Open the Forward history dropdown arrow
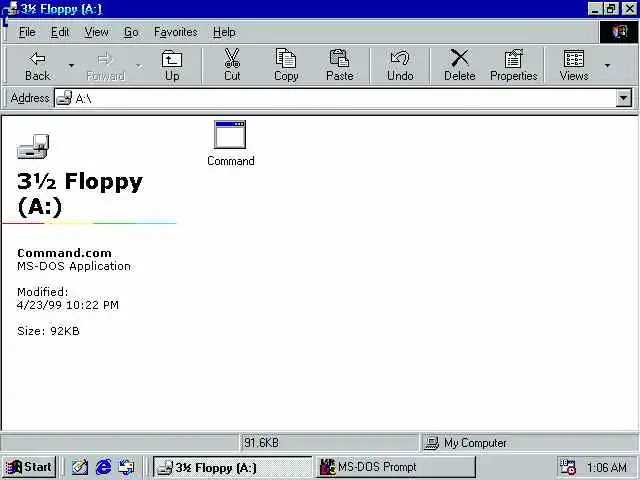 pyautogui.click(x=139, y=65)
